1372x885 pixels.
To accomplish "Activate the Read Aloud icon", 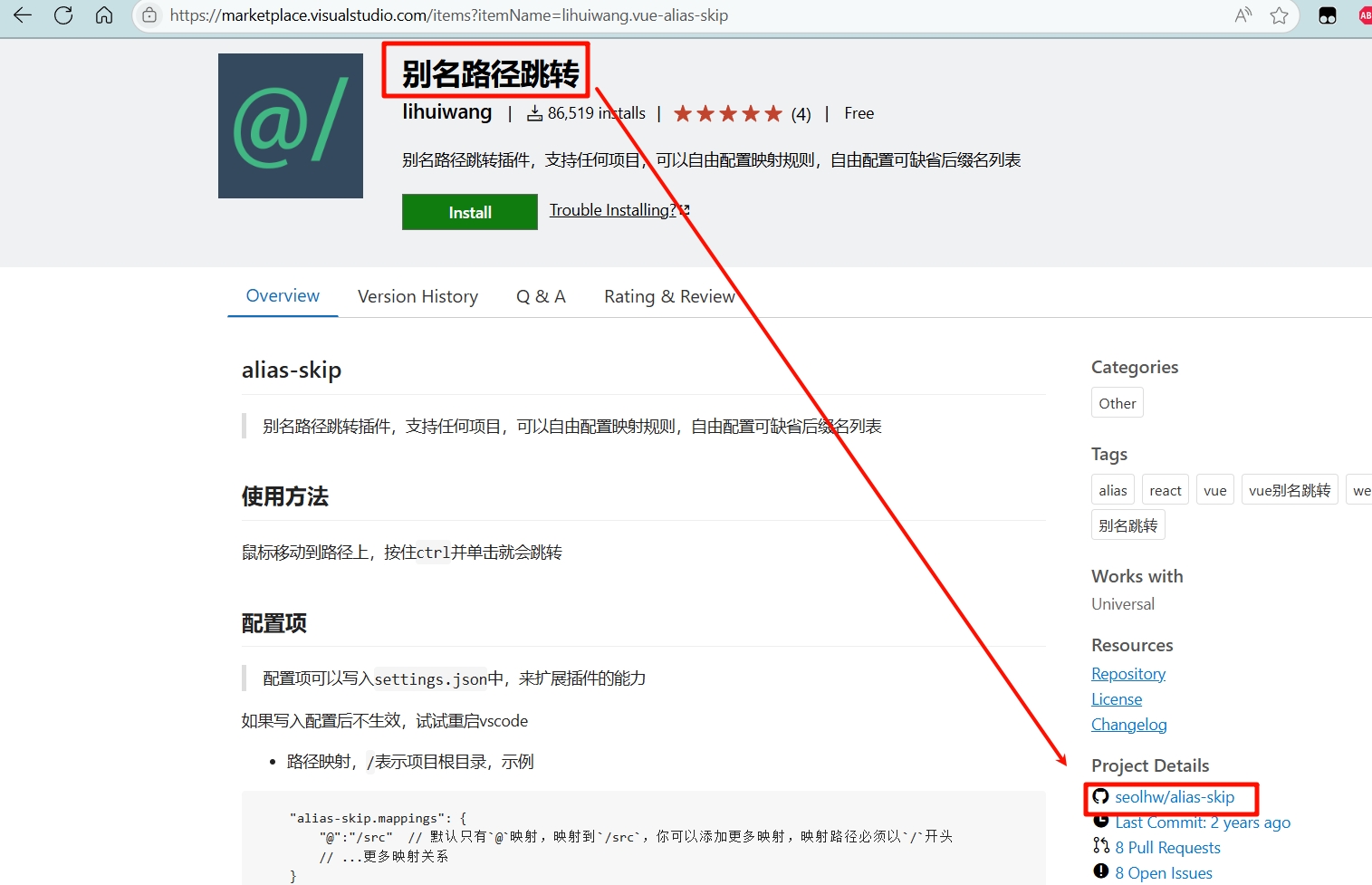I will 1243,15.
